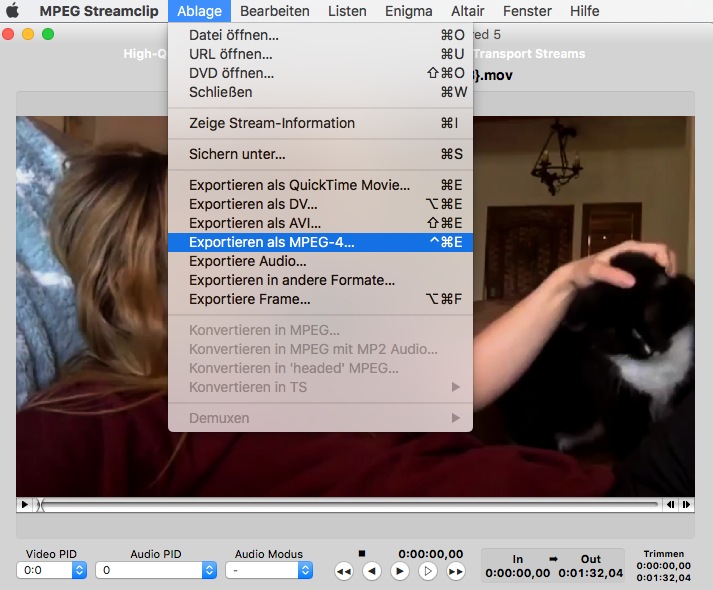713x590 pixels.
Task: Click the reverse play button
Action: point(372,571)
